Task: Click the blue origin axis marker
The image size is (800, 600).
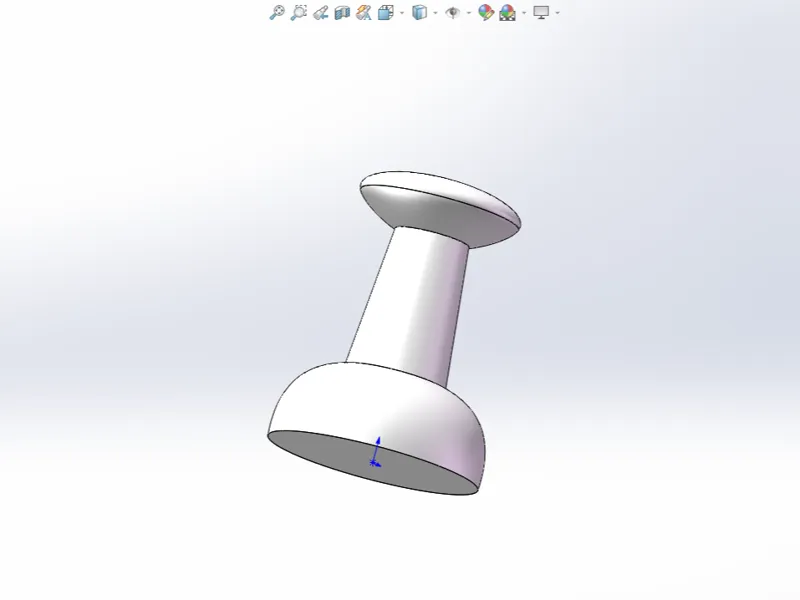Action: tap(376, 453)
